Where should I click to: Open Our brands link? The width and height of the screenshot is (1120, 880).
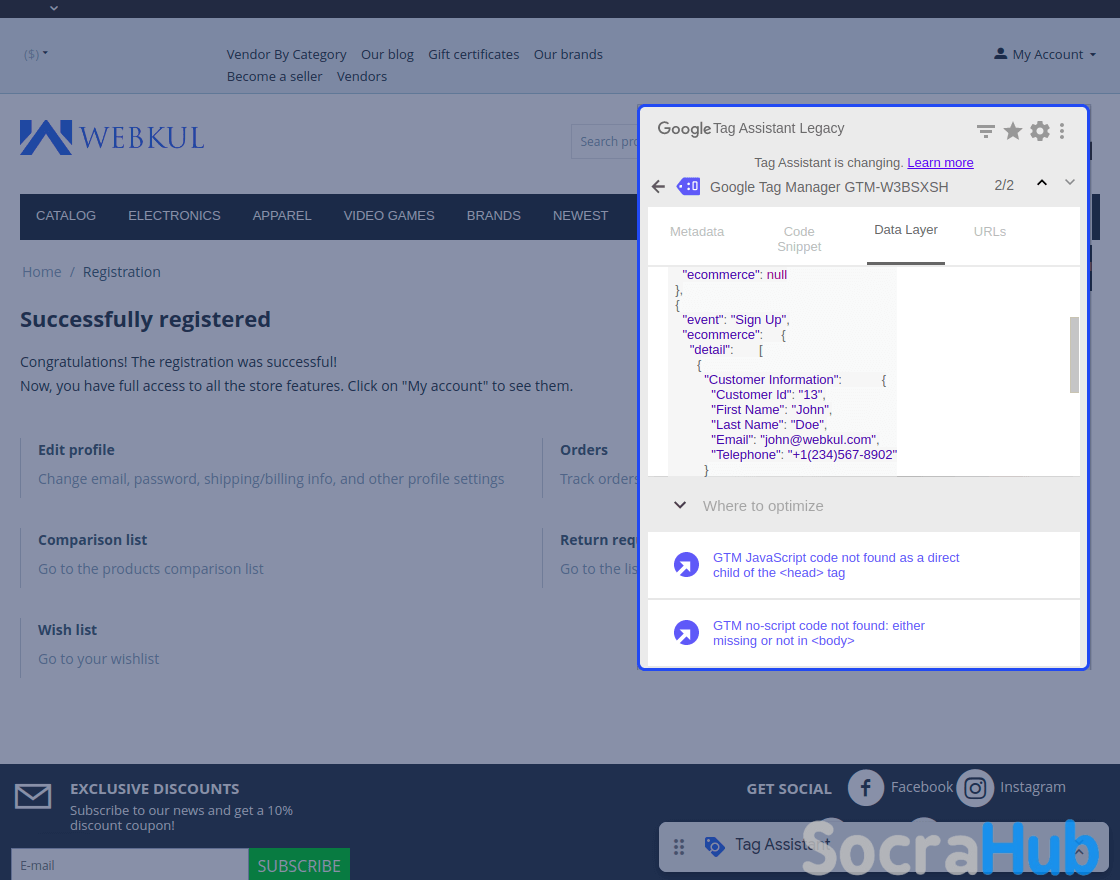[568, 54]
